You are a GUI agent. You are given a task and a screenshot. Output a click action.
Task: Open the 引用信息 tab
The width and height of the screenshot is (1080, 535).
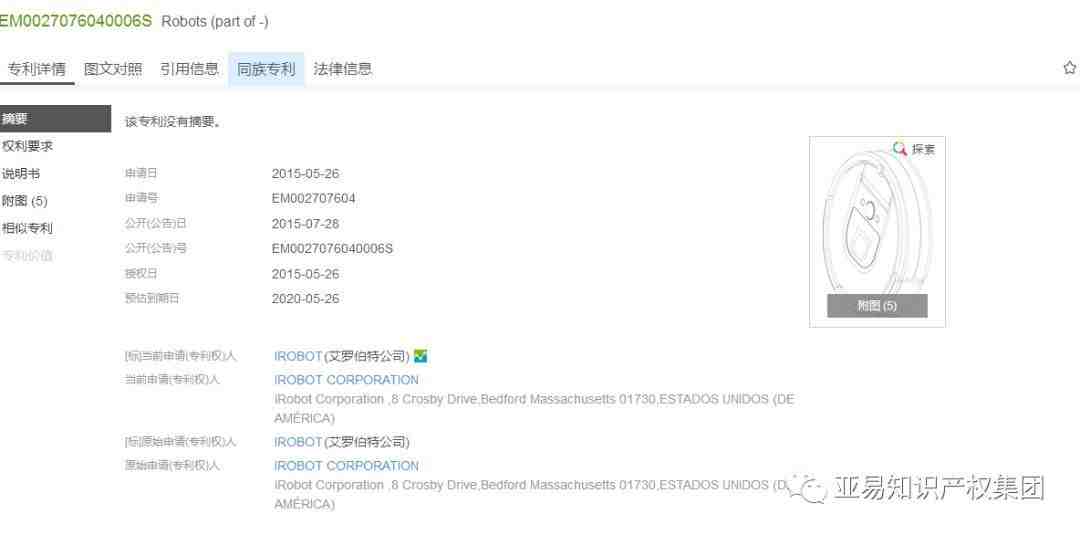(x=189, y=69)
